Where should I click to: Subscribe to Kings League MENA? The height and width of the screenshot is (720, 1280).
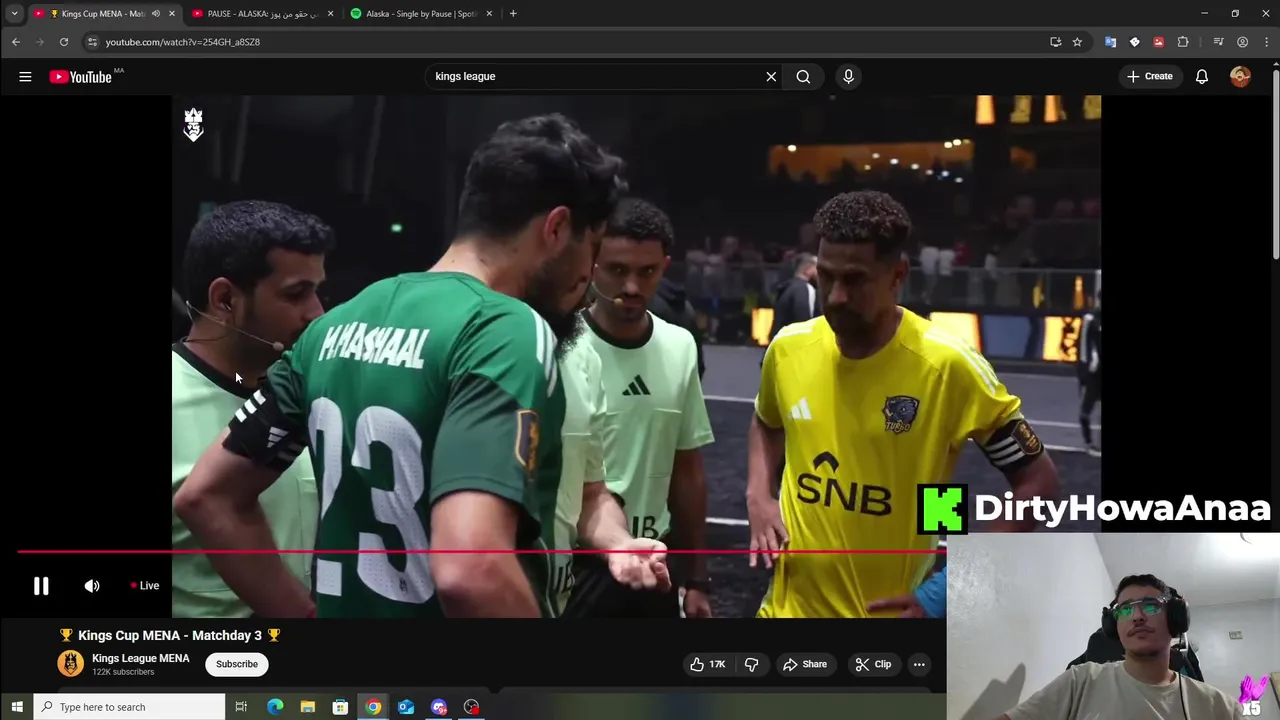(237, 664)
